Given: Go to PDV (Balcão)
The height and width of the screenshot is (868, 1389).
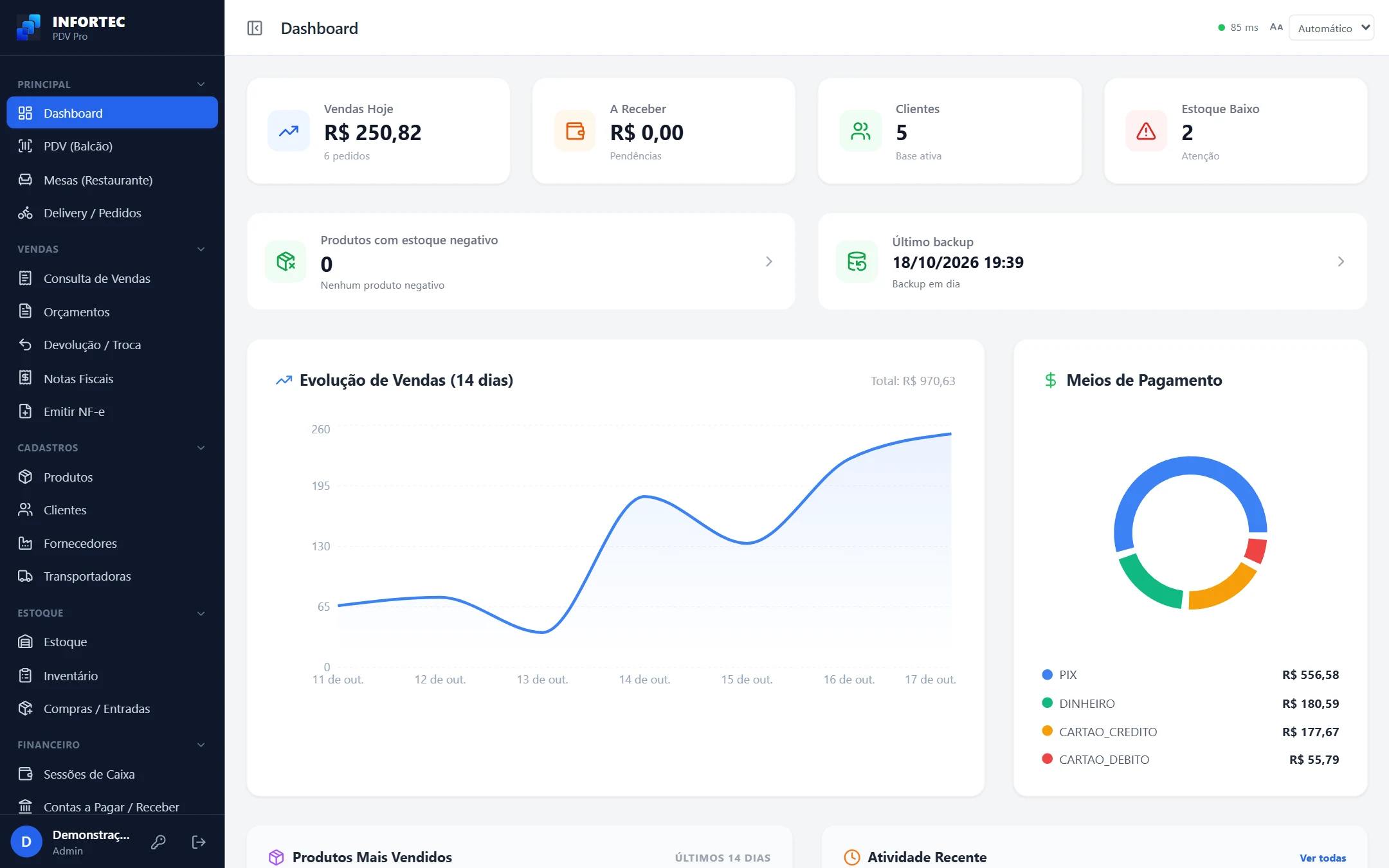Looking at the screenshot, I should click(112, 146).
